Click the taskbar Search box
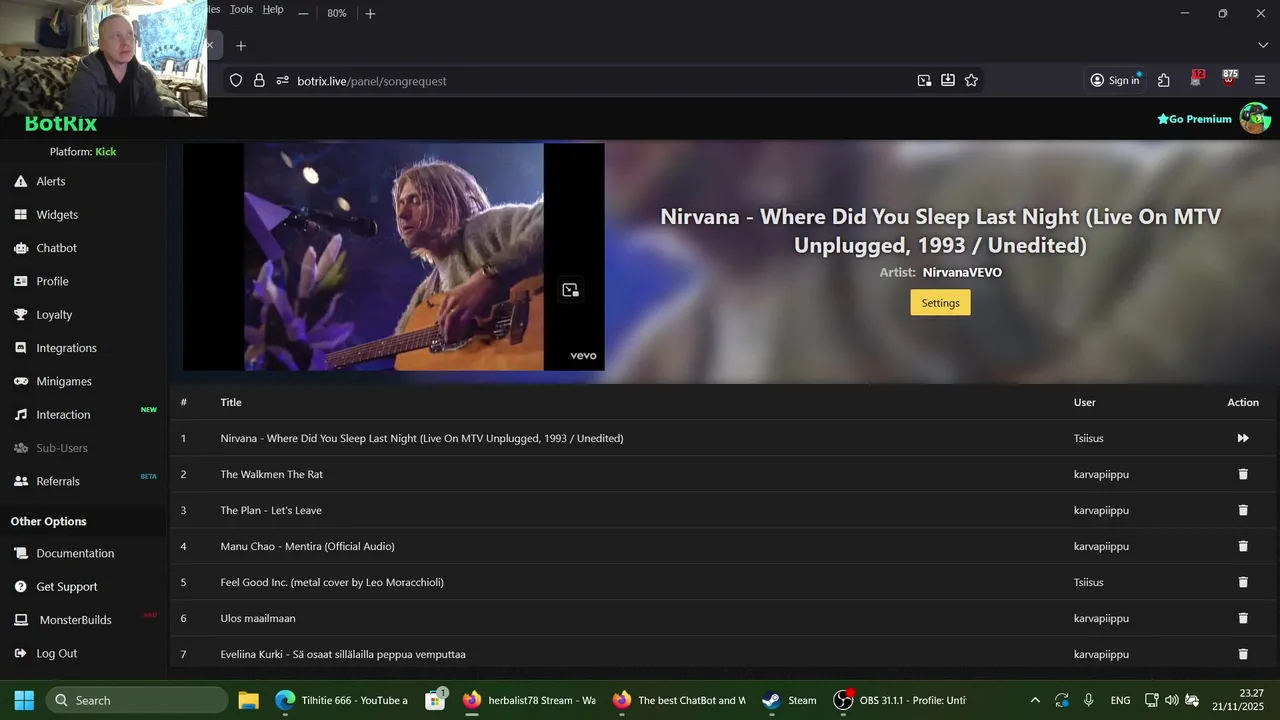Image resolution: width=1280 pixels, height=720 pixels. pyautogui.click(x=136, y=700)
